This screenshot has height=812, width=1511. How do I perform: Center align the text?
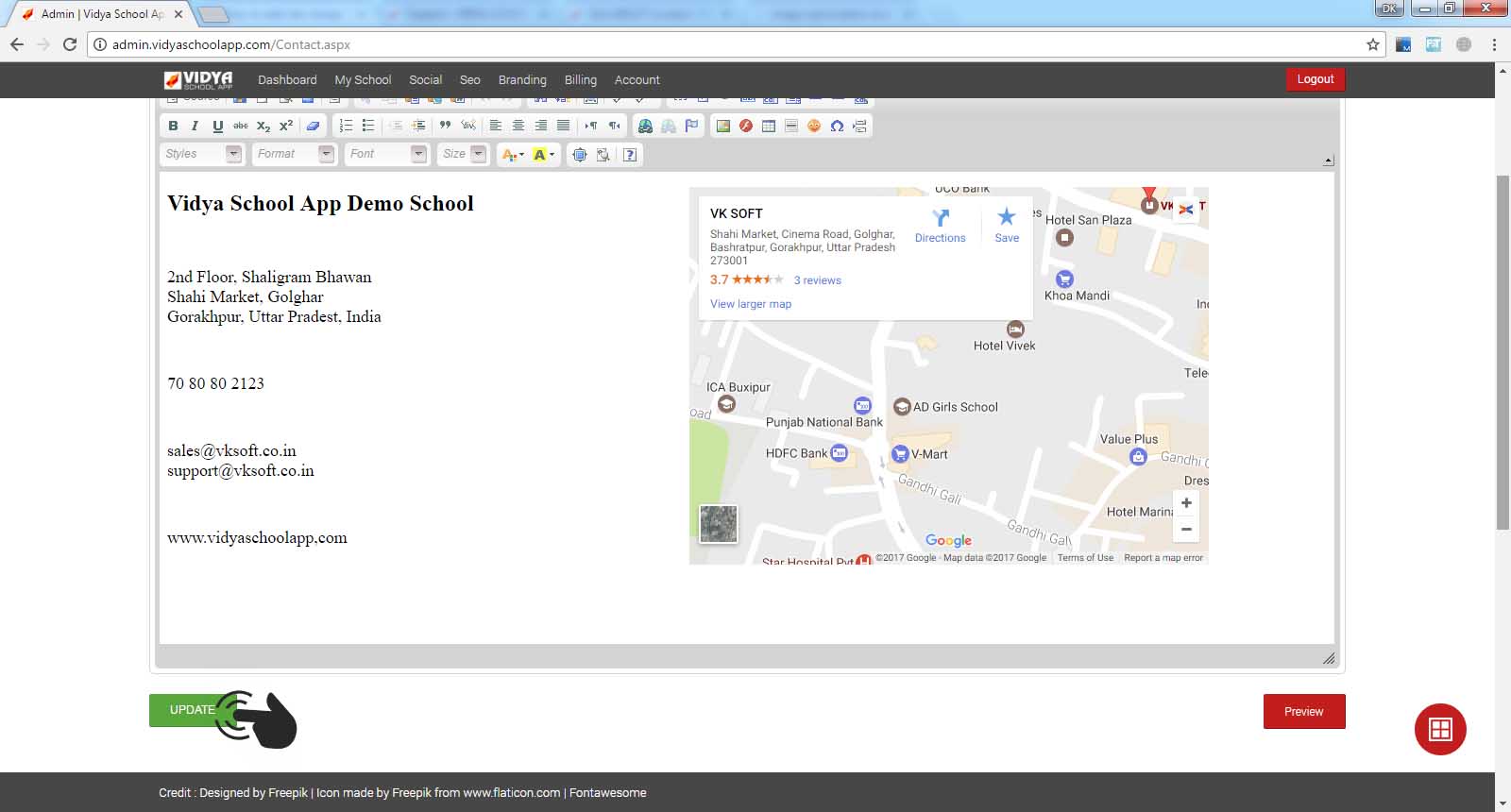click(x=518, y=126)
